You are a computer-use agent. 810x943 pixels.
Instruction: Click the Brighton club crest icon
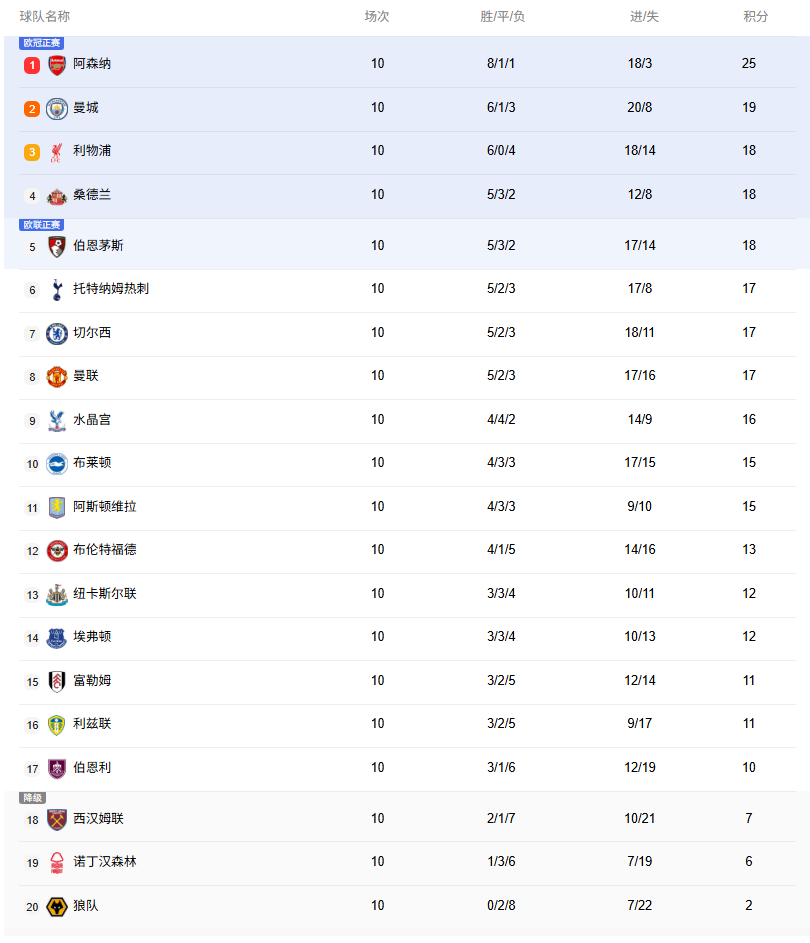point(57,464)
